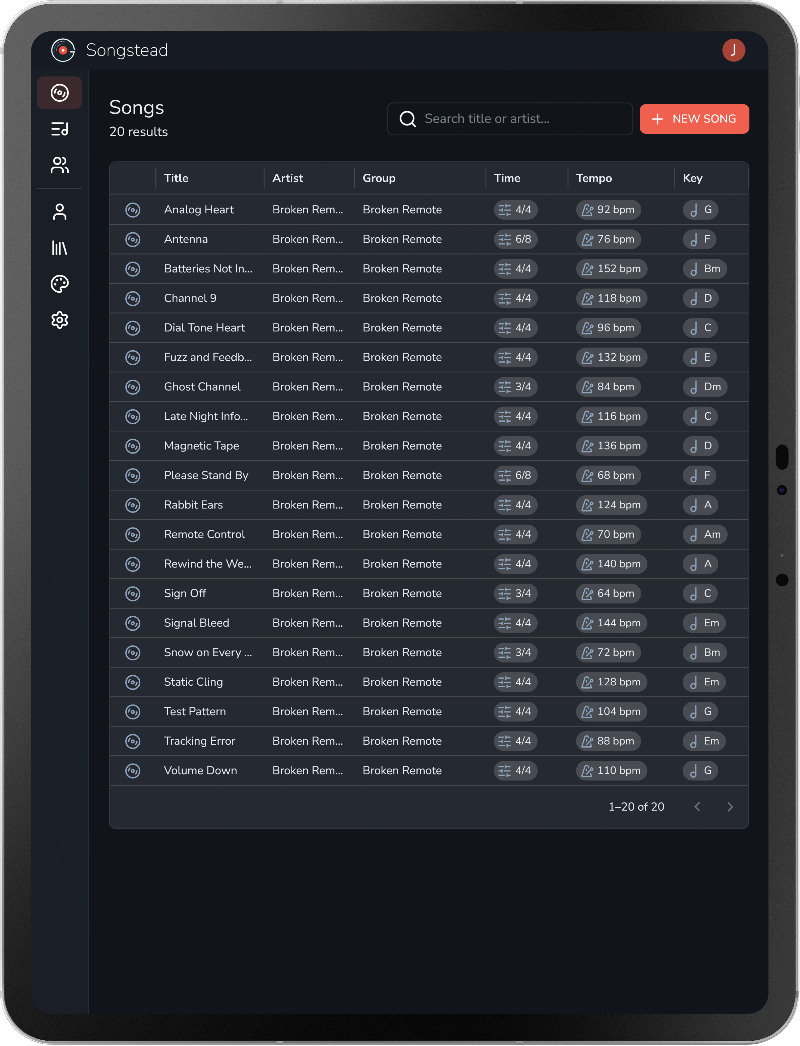The width and height of the screenshot is (800, 1046).
Task: Open the song Snow on Every ...
Action: 208,652
